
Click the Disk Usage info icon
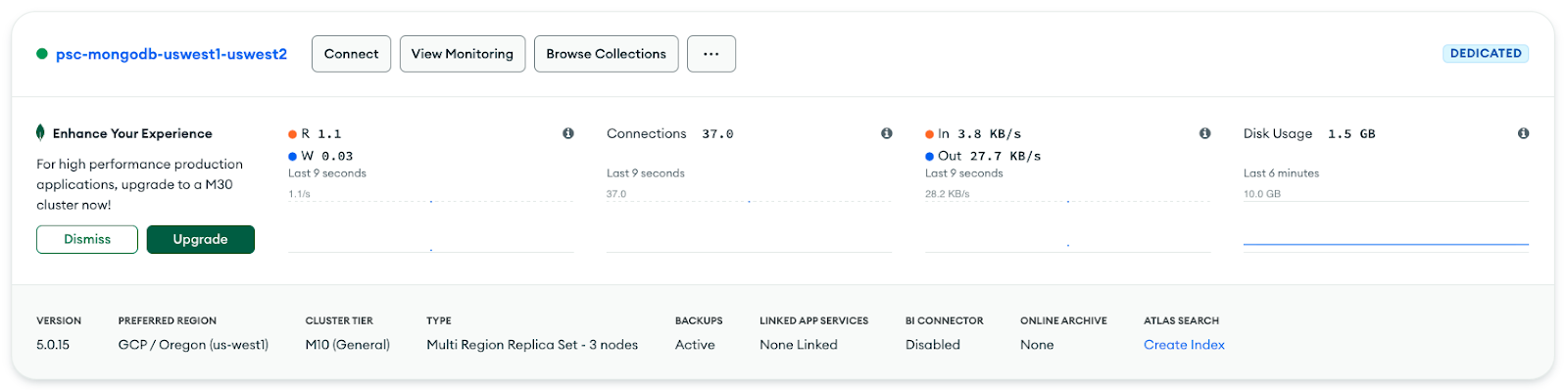1524,133
